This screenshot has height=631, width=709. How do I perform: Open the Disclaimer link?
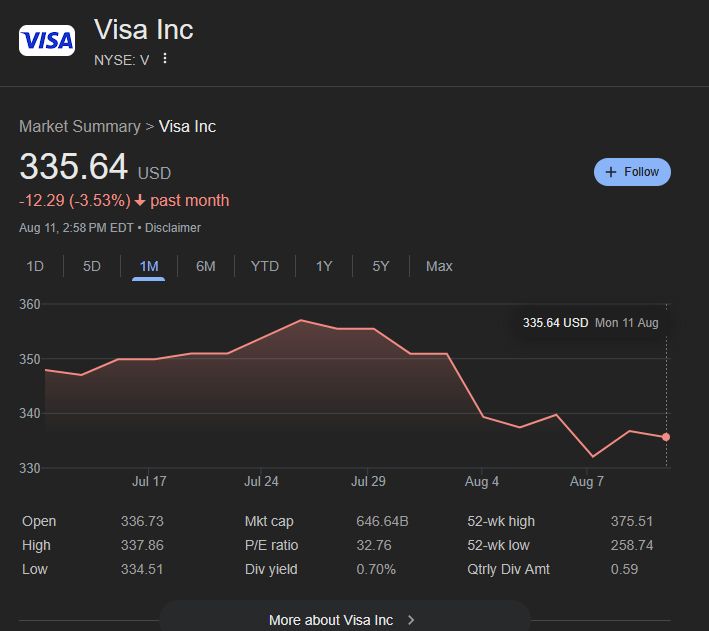tap(173, 228)
